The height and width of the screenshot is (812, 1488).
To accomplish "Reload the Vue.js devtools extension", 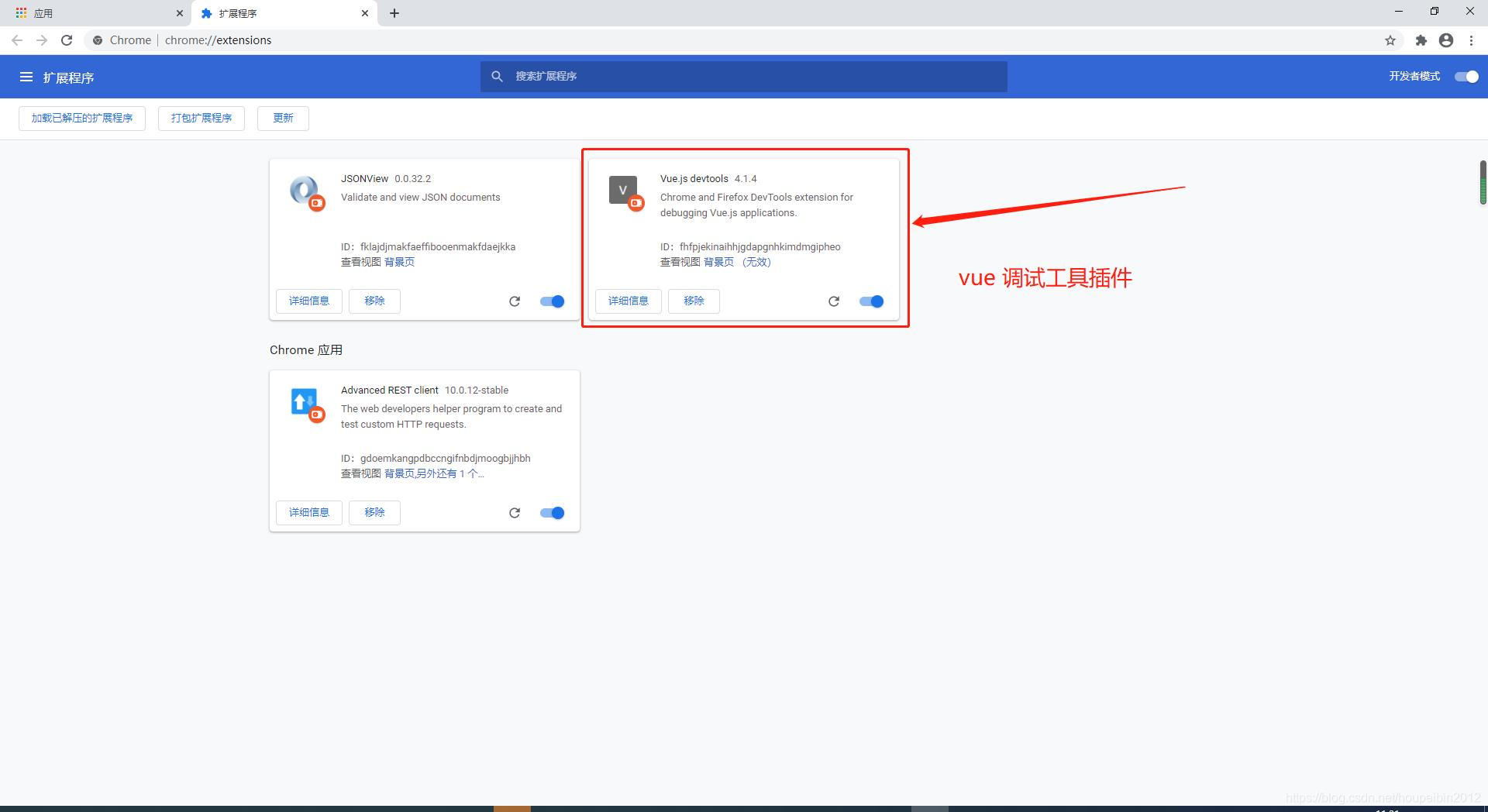I will [834, 301].
